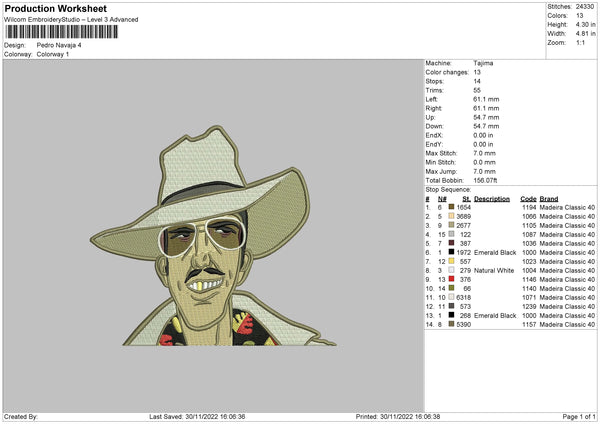Select the tan swatch in stop row 3

[x=451, y=225]
